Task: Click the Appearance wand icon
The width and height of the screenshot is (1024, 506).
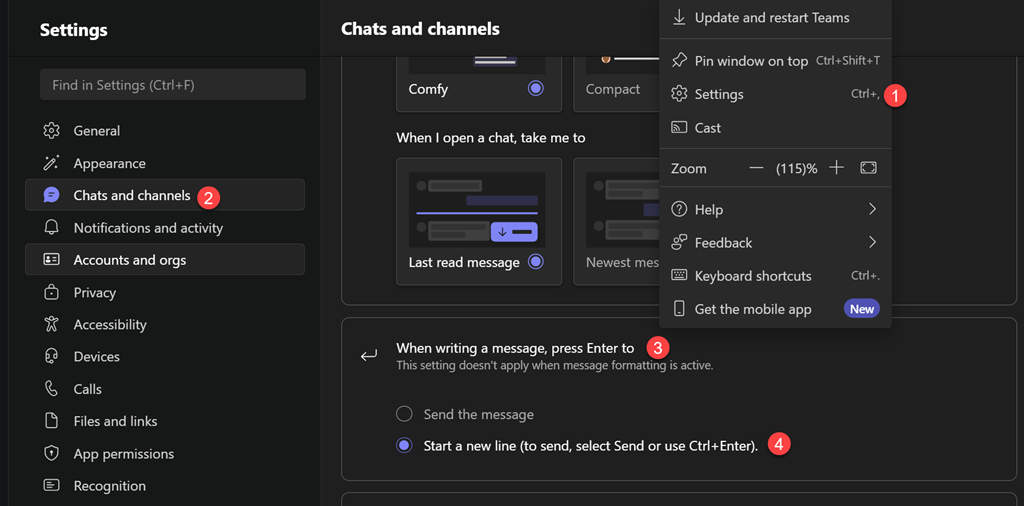Action: coord(52,163)
